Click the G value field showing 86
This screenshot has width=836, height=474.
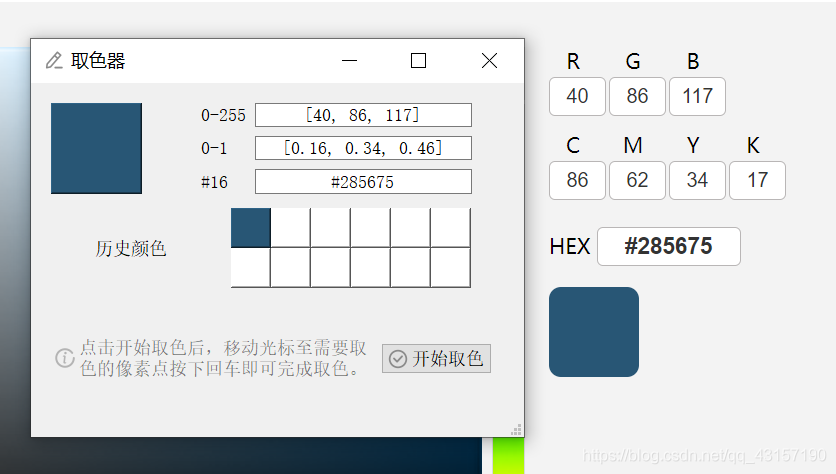coord(637,96)
